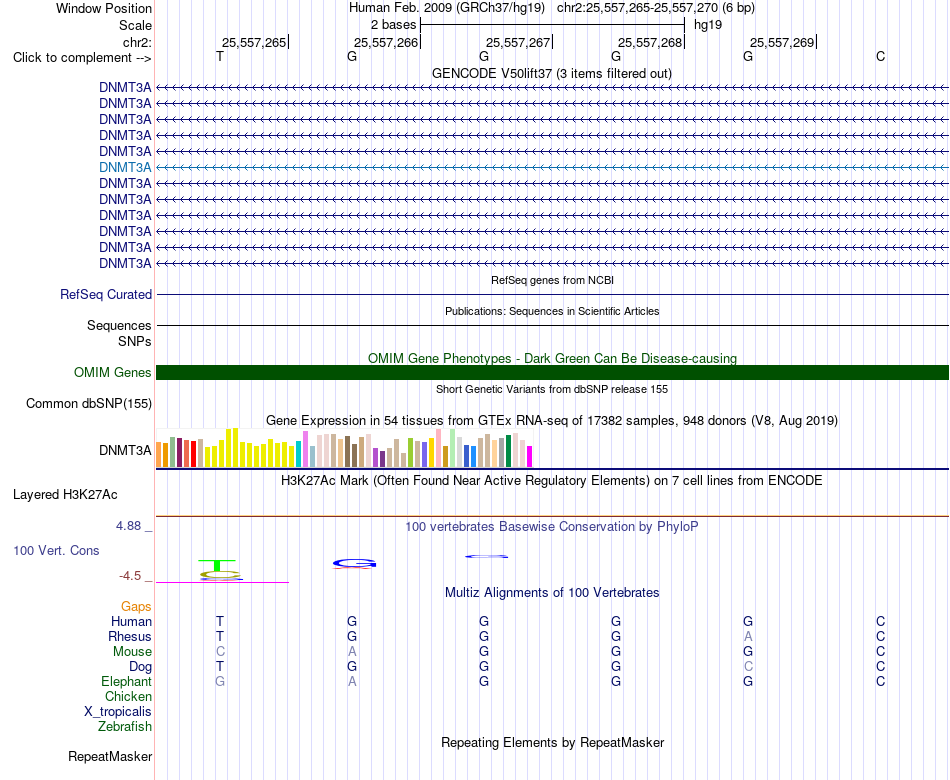Screen dimensions: 950x780
Task: Click 'Human Feb. 2009 (GRCh37/hg19)' assembly text
Action: [x=447, y=8]
